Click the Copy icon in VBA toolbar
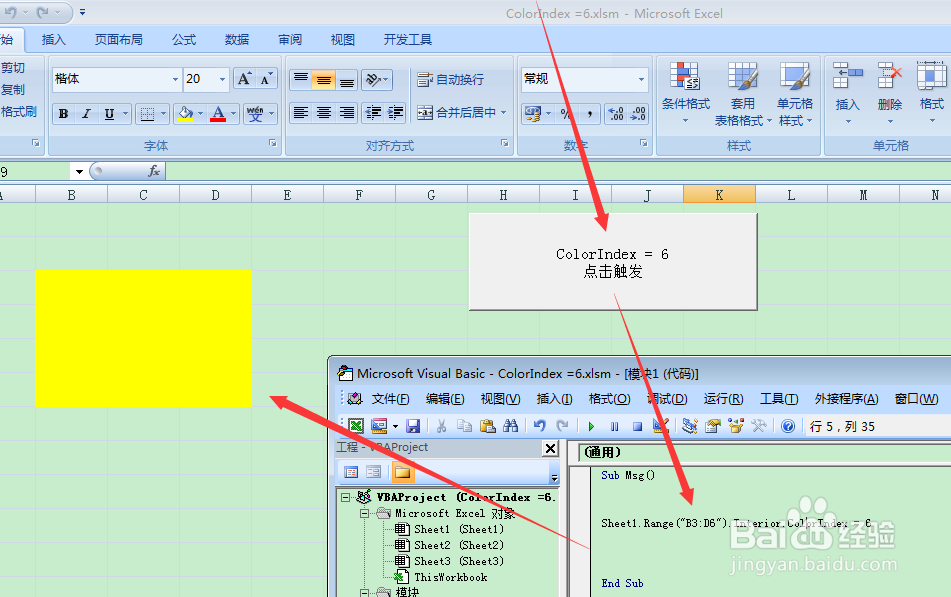The width and height of the screenshot is (951, 597). click(x=465, y=426)
